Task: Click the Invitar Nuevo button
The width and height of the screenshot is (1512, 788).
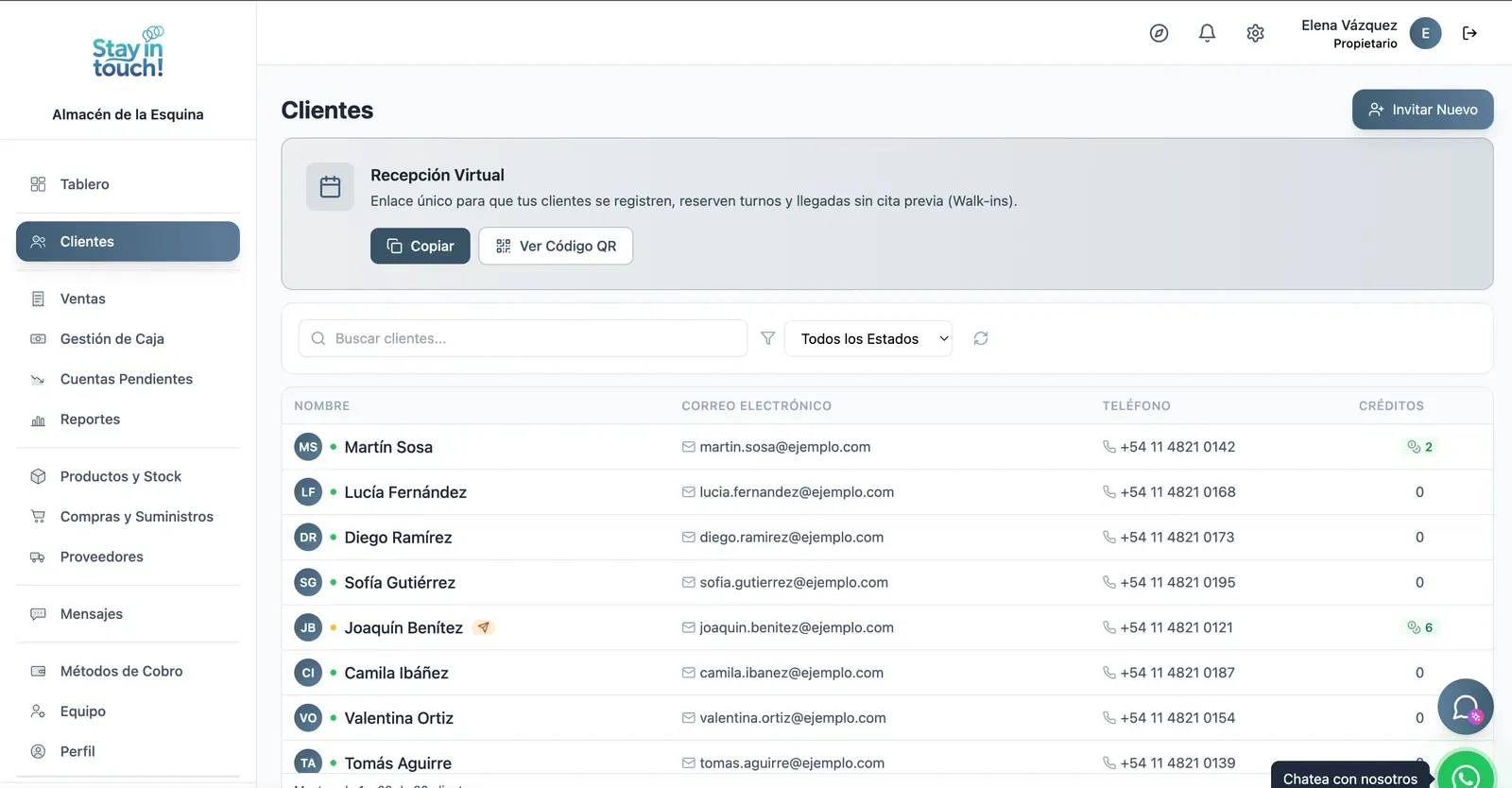Action: [x=1422, y=110]
